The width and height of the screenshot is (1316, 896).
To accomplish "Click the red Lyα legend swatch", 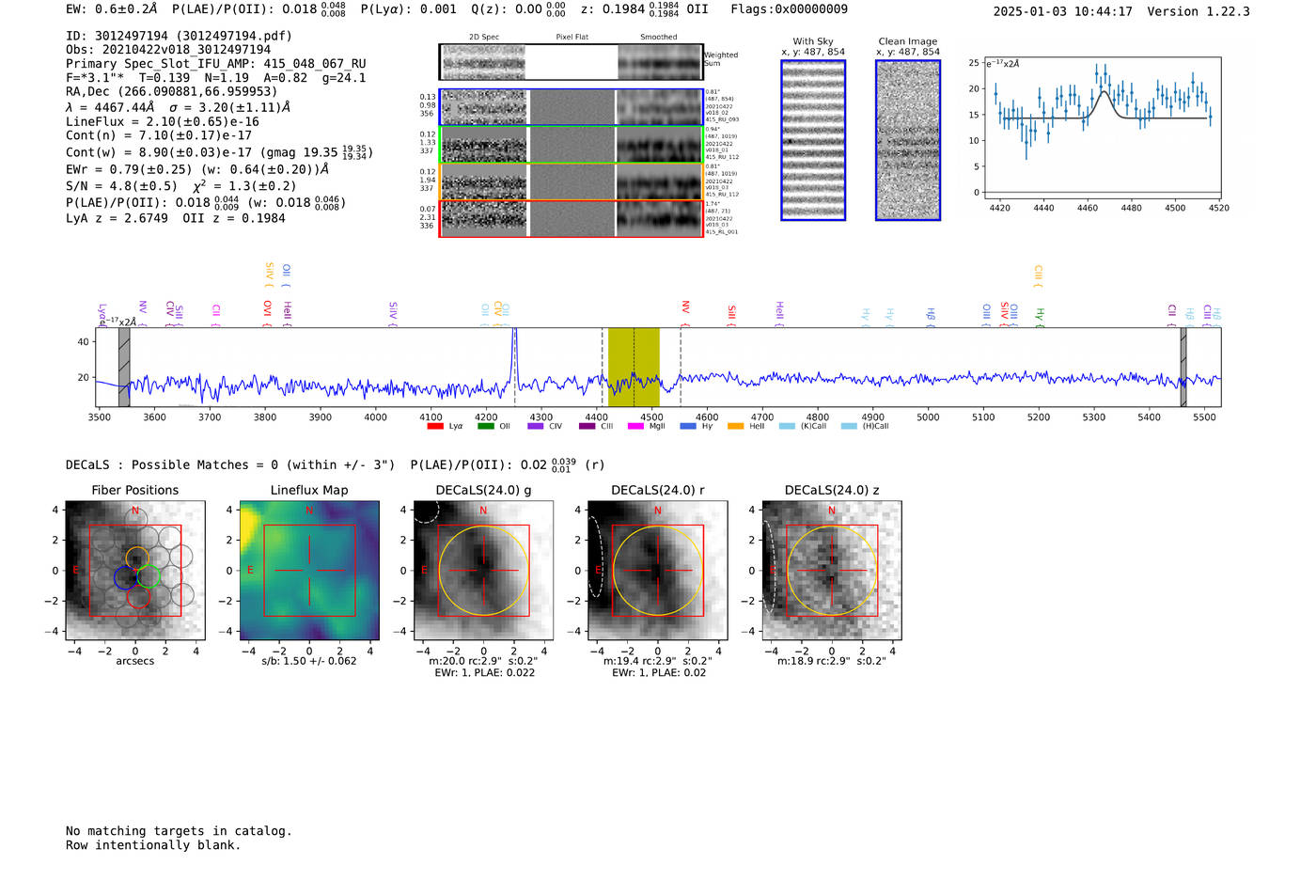I will (x=434, y=426).
